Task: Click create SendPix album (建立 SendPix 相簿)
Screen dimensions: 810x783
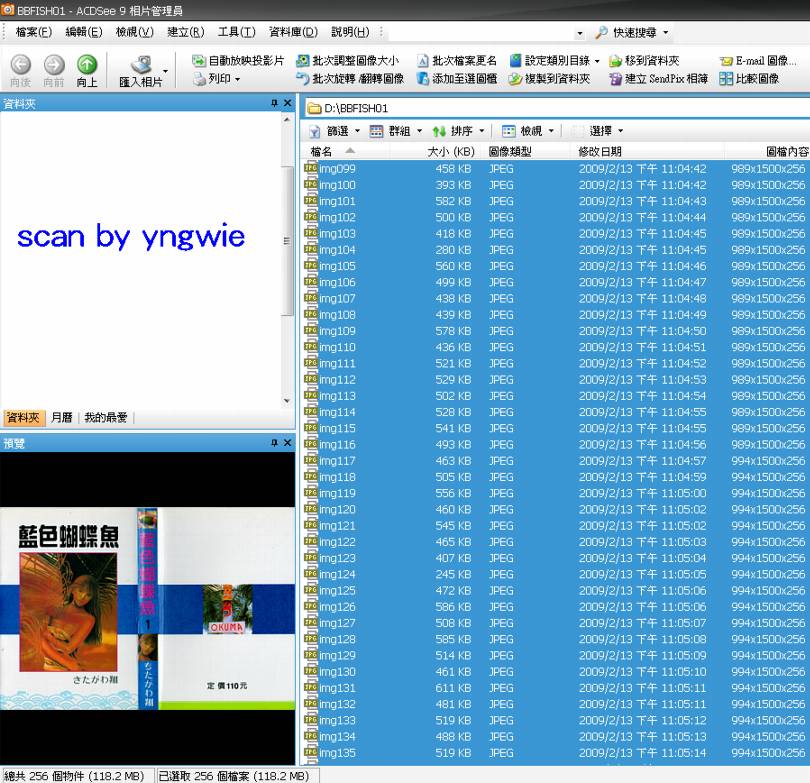Action: click(658, 79)
